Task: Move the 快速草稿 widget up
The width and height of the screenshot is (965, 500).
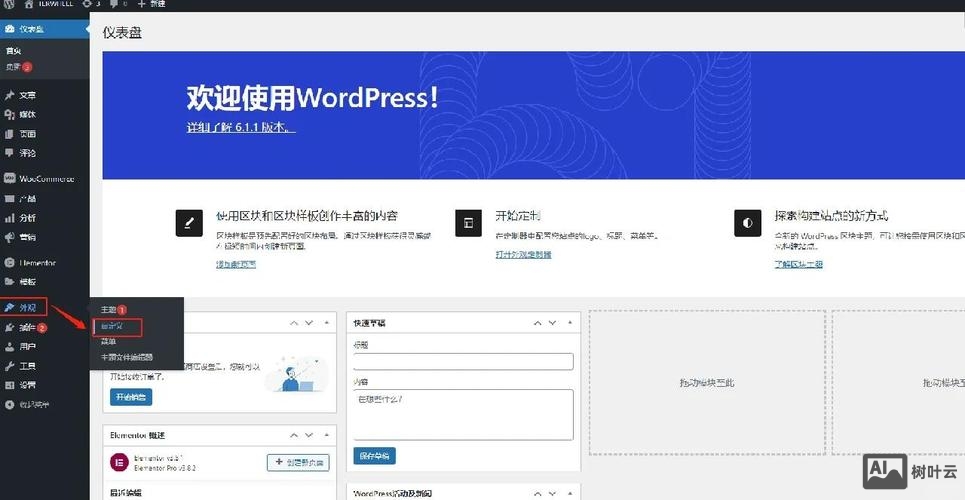Action: [x=538, y=323]
